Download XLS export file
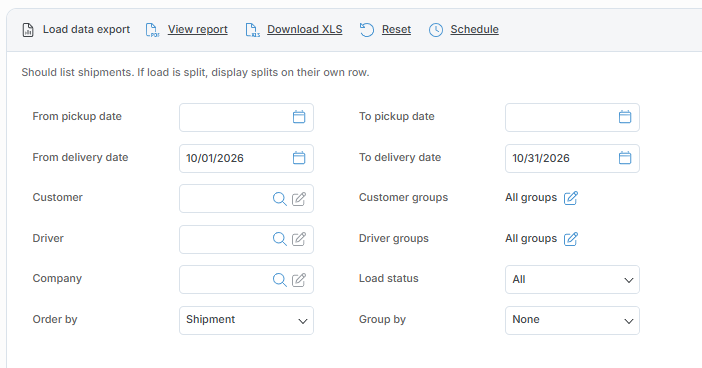The height and width of the screenshot is (368, 702). pyautogui.click(x=304, y=30)
